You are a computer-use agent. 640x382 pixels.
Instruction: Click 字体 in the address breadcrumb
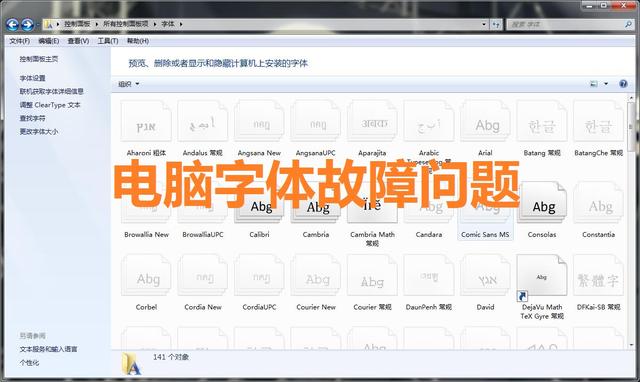[x=168, y=24]
